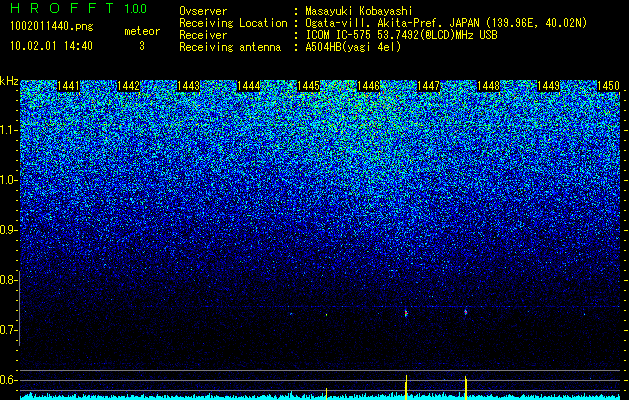Click the 1447 time marker
Screen dimensions: 629x400
428,86
